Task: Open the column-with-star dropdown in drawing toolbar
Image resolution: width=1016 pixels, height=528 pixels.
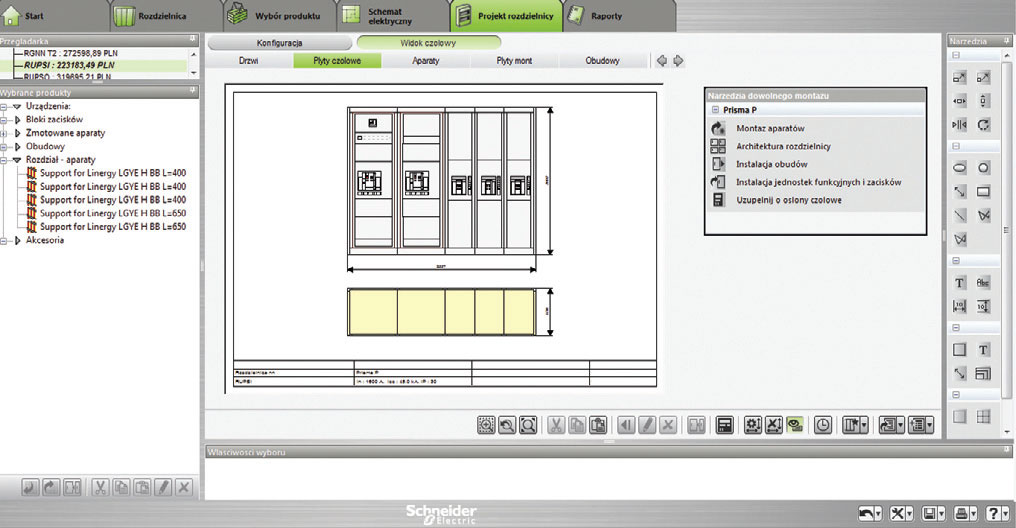Action: [x=864, y=426]
